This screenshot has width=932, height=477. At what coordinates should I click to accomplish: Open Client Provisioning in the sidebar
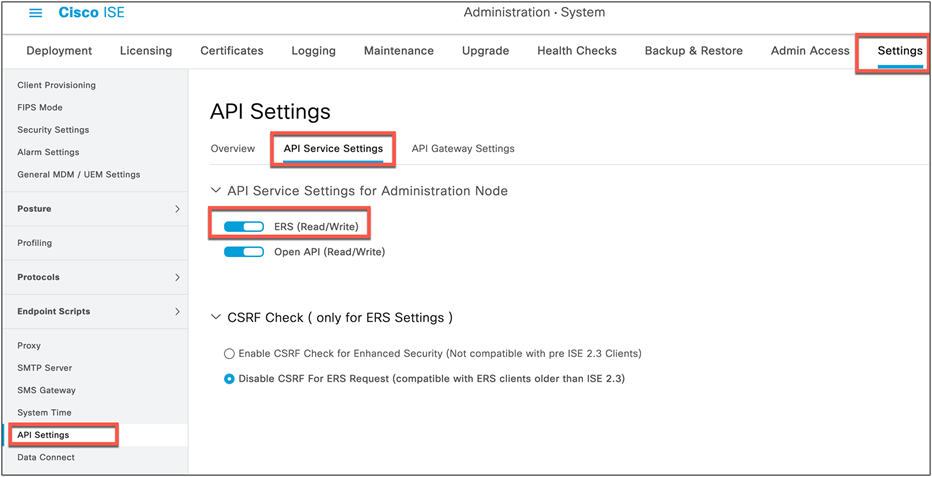tap(56, 85)
